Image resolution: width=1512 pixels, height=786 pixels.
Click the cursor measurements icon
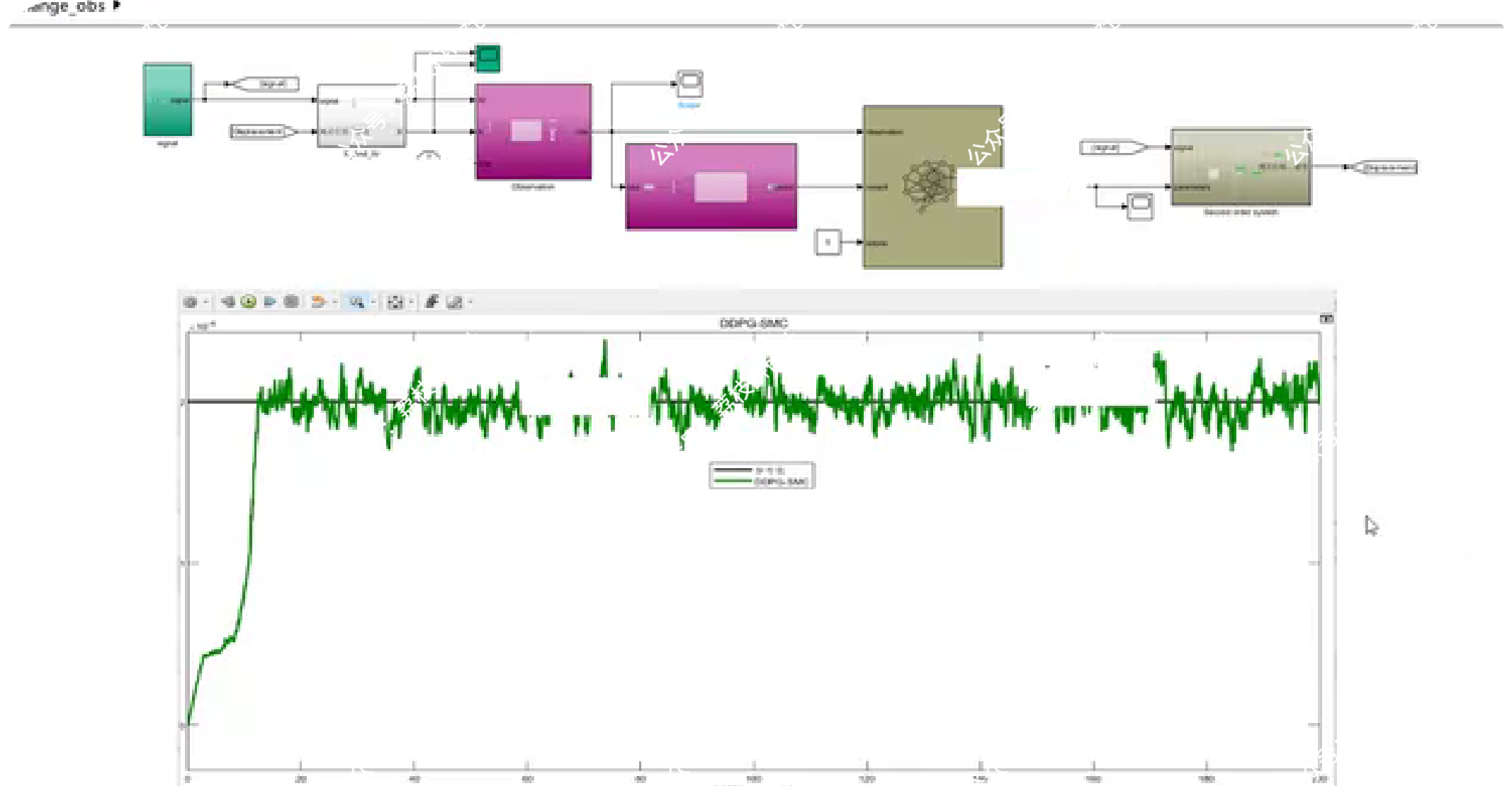pyautogui.click(x=455, y=302)
